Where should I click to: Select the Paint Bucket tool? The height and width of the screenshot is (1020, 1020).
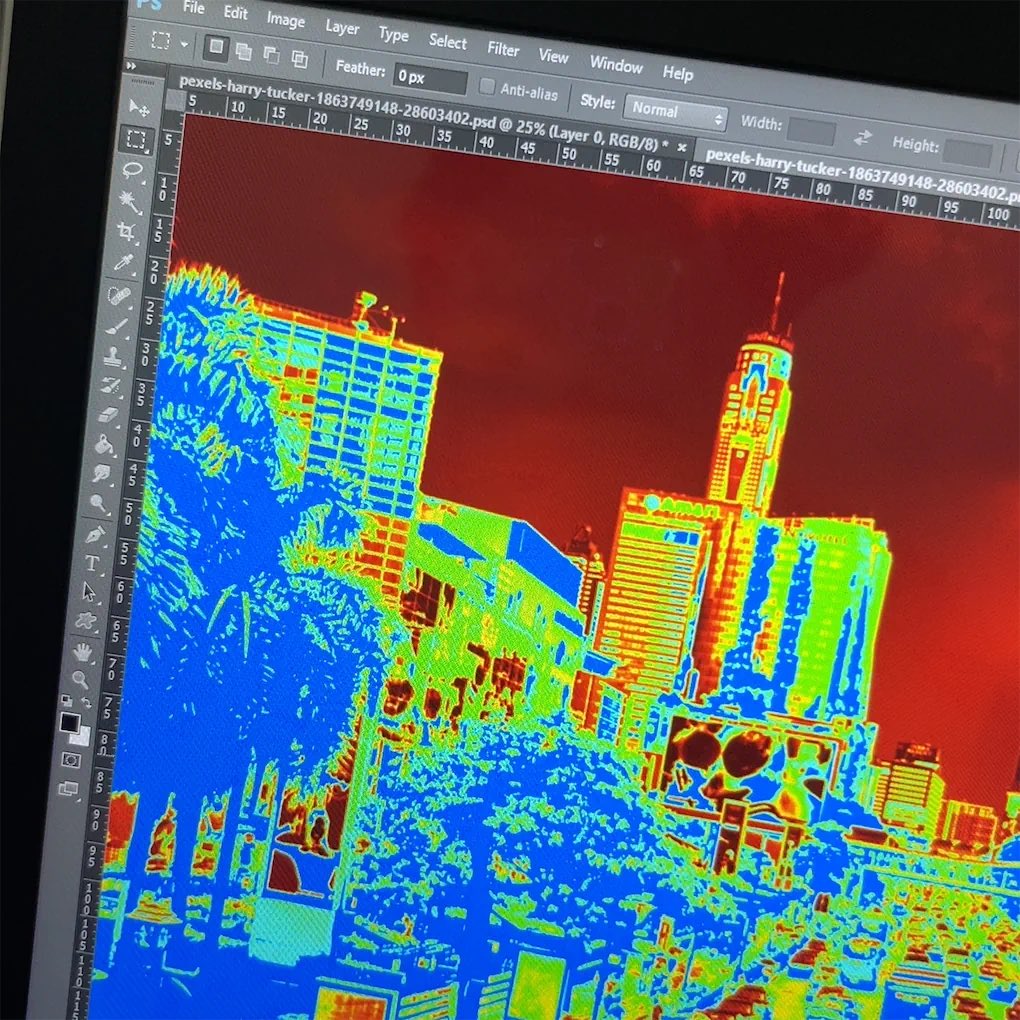[104, 445]
